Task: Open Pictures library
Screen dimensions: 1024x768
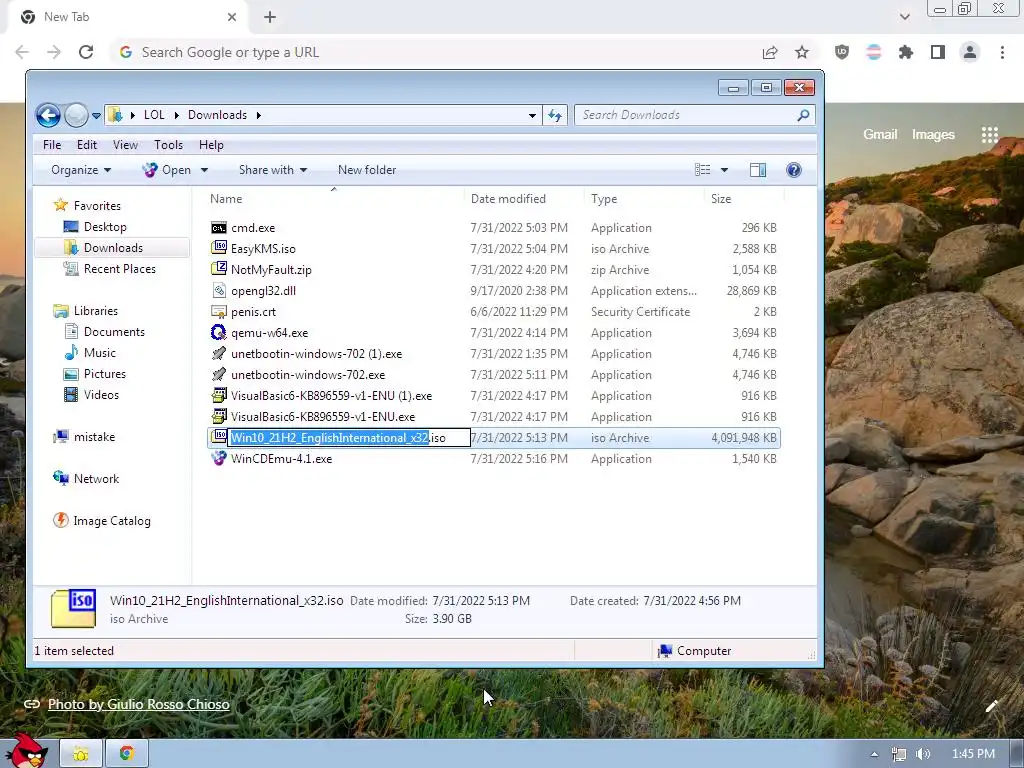Action: 104,374
